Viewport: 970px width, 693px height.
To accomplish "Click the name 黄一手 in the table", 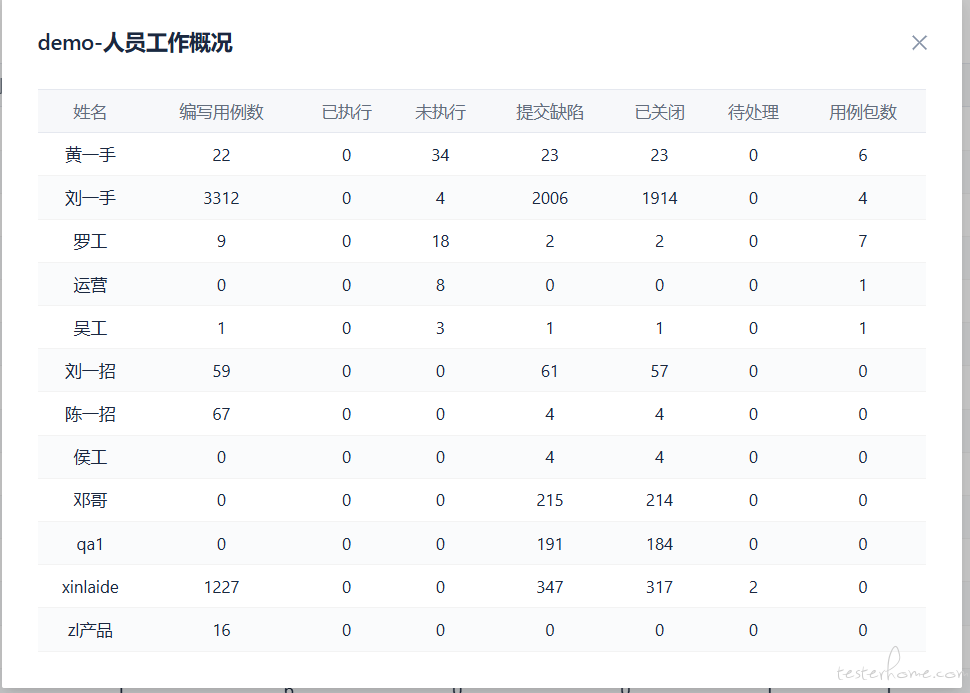I will click(90, 155).
